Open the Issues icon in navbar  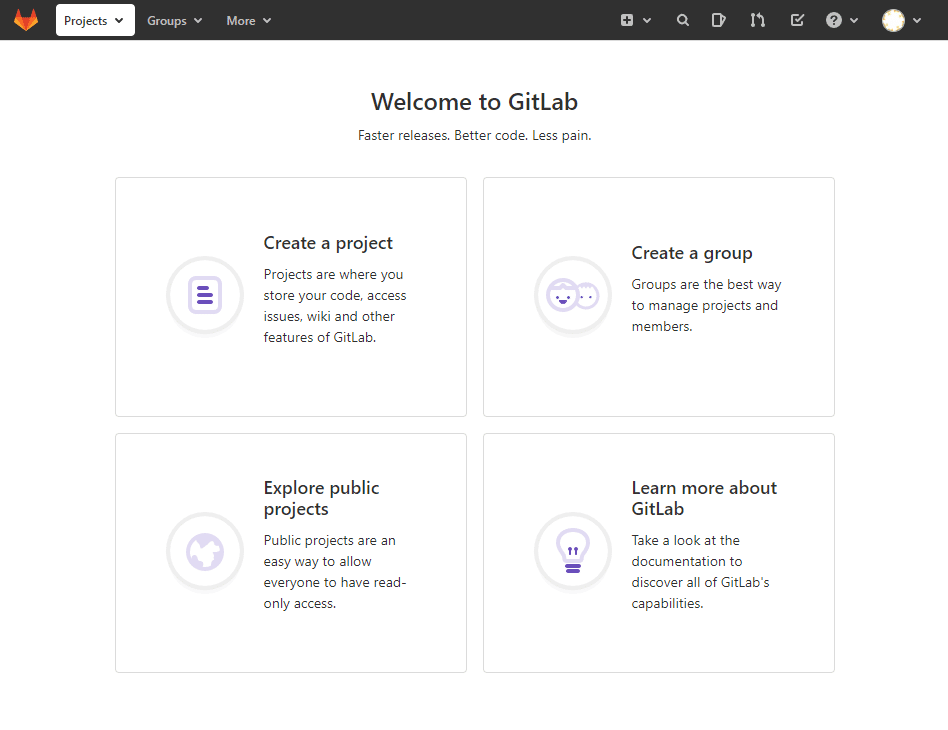click(718, 21)
